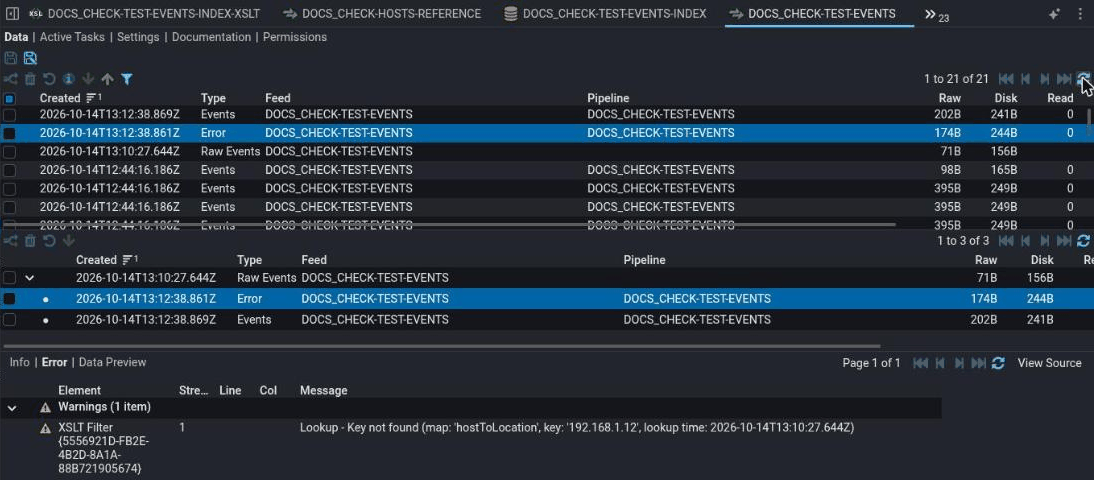Click the Message column header in the error table
The image size is (1094, 480).
tap(324, 391)
